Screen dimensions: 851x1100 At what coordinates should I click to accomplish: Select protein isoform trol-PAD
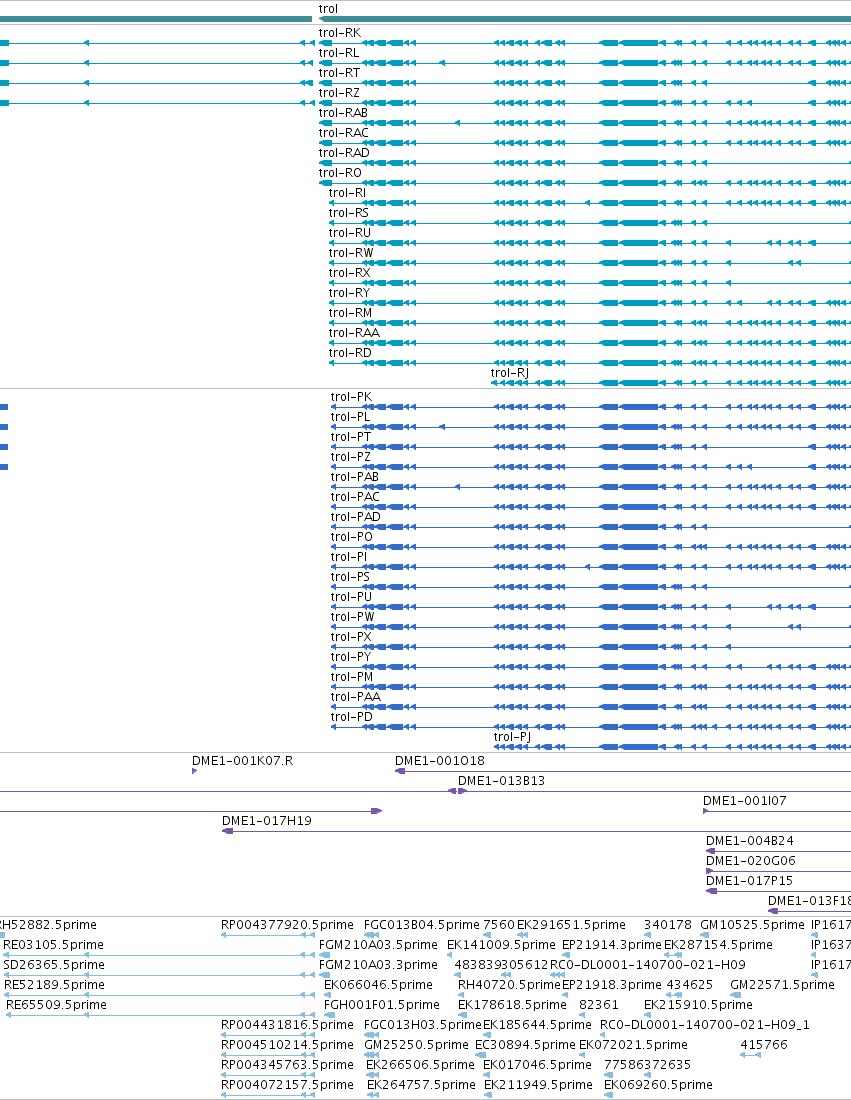[x=356, y=517]
